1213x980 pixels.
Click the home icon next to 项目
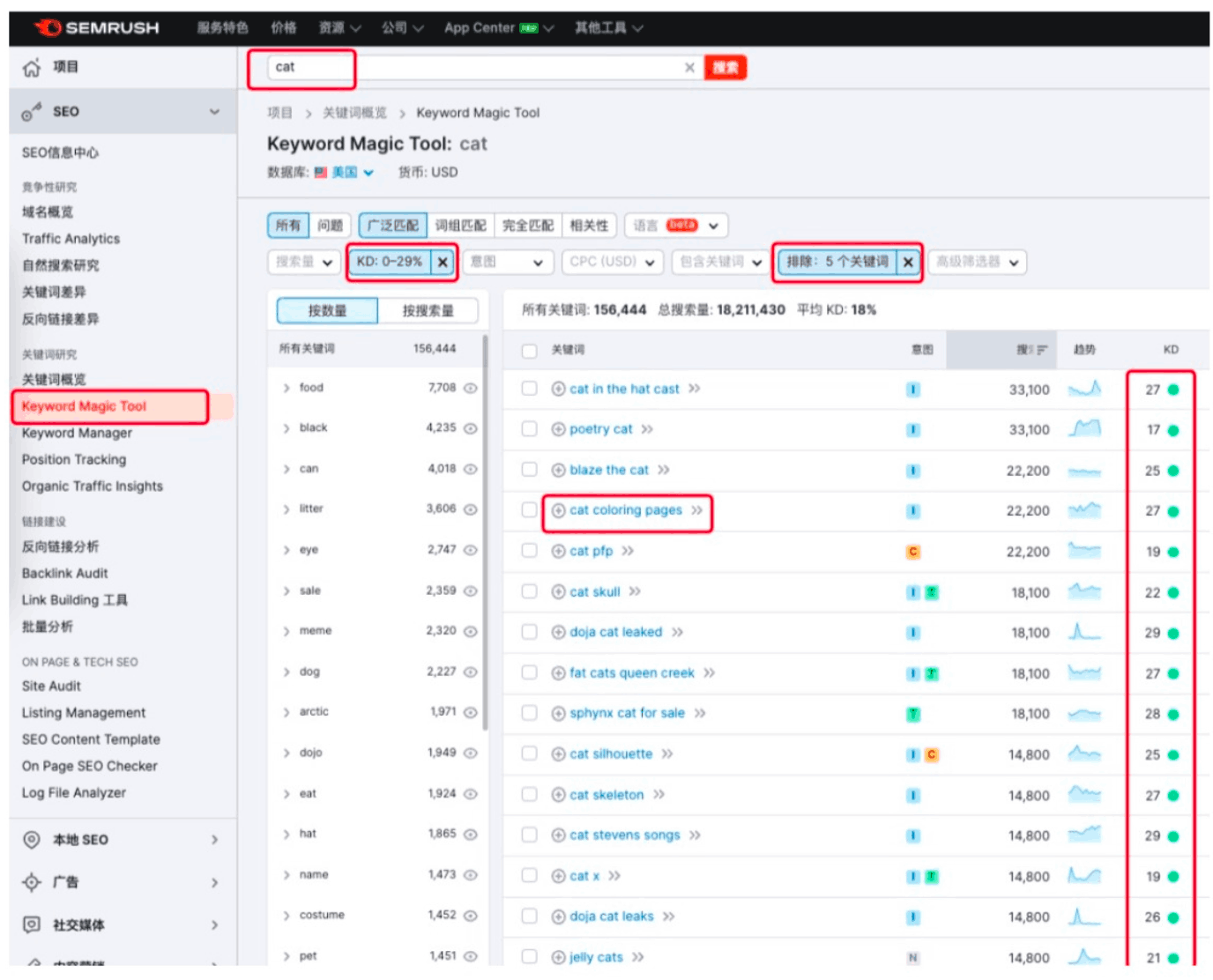(32, 68)
